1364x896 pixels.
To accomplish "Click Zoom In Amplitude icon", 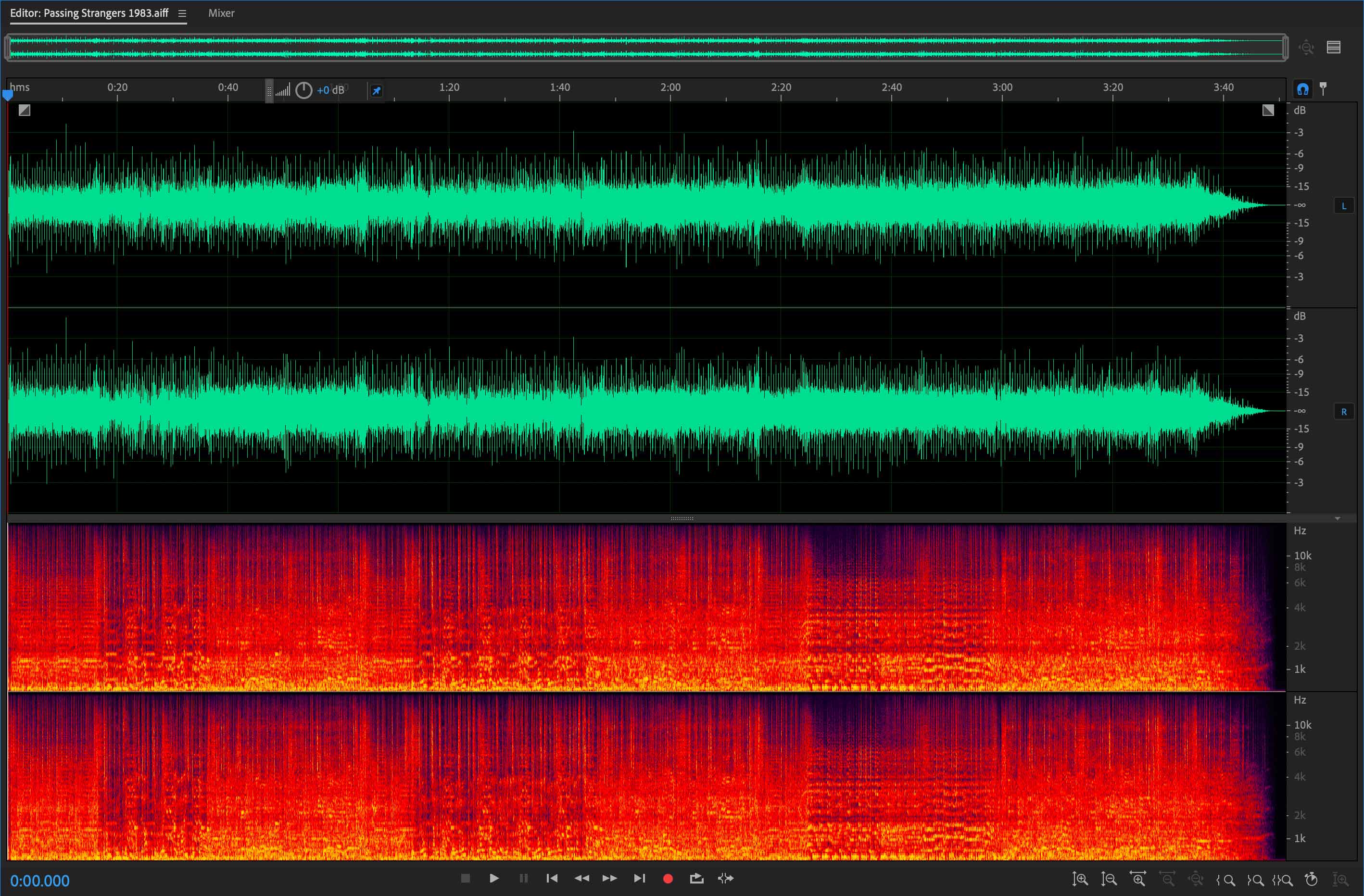I will (x=1080, y=879).
